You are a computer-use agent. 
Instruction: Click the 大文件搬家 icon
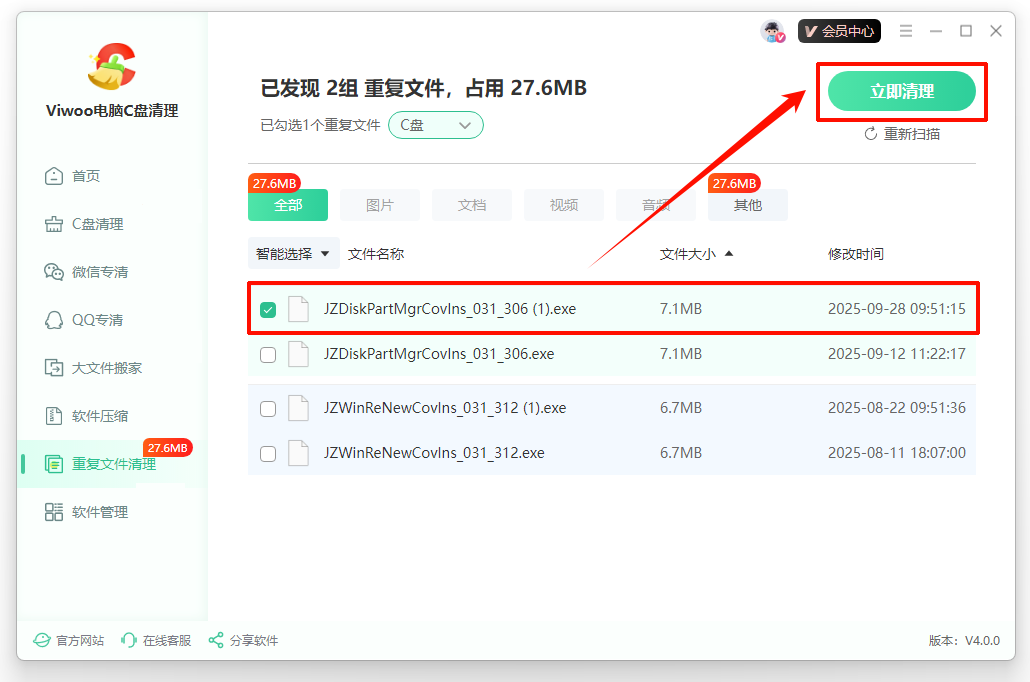pyautogui.click(x=54, y=368)
